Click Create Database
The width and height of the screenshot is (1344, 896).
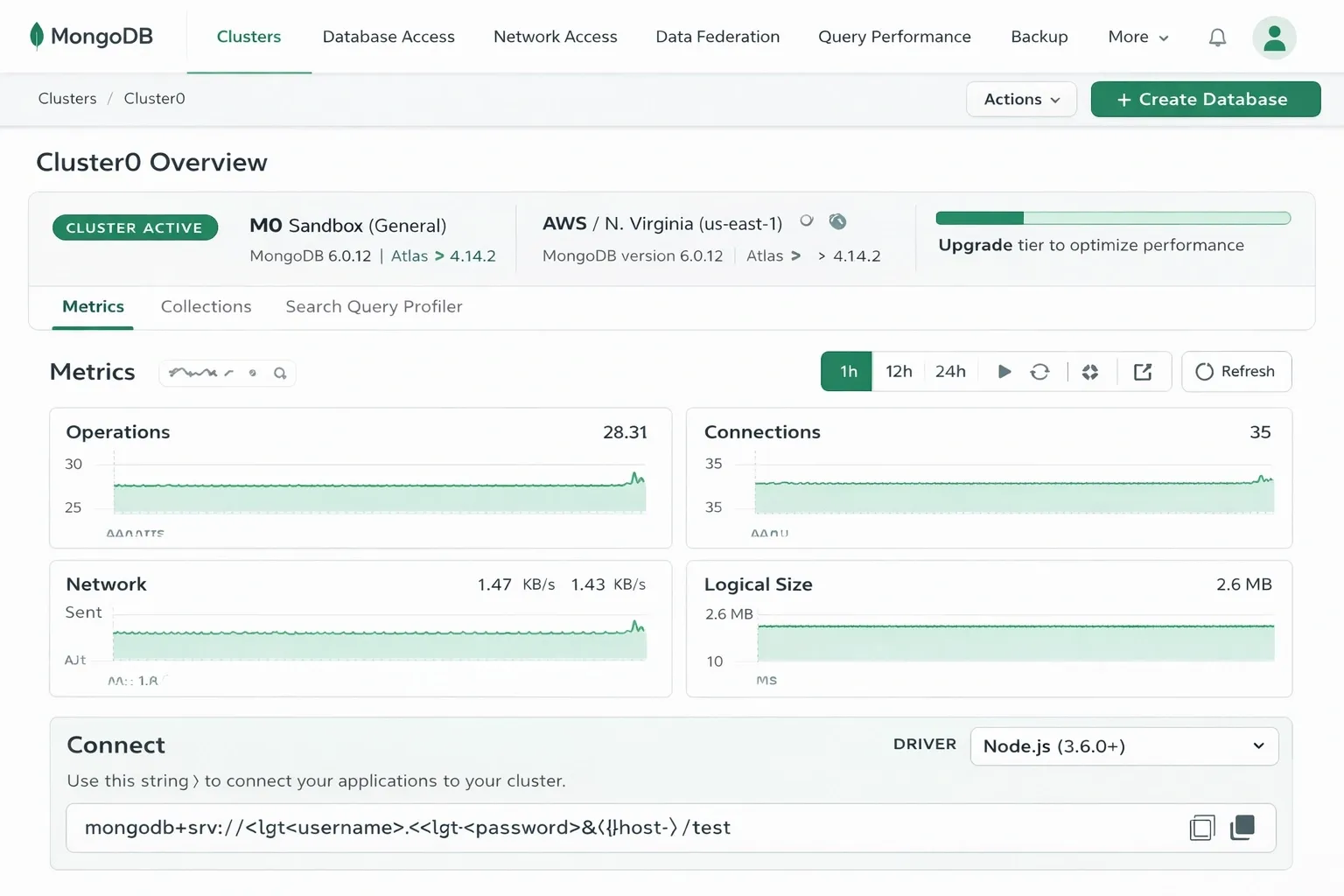tap(1205, 99)
